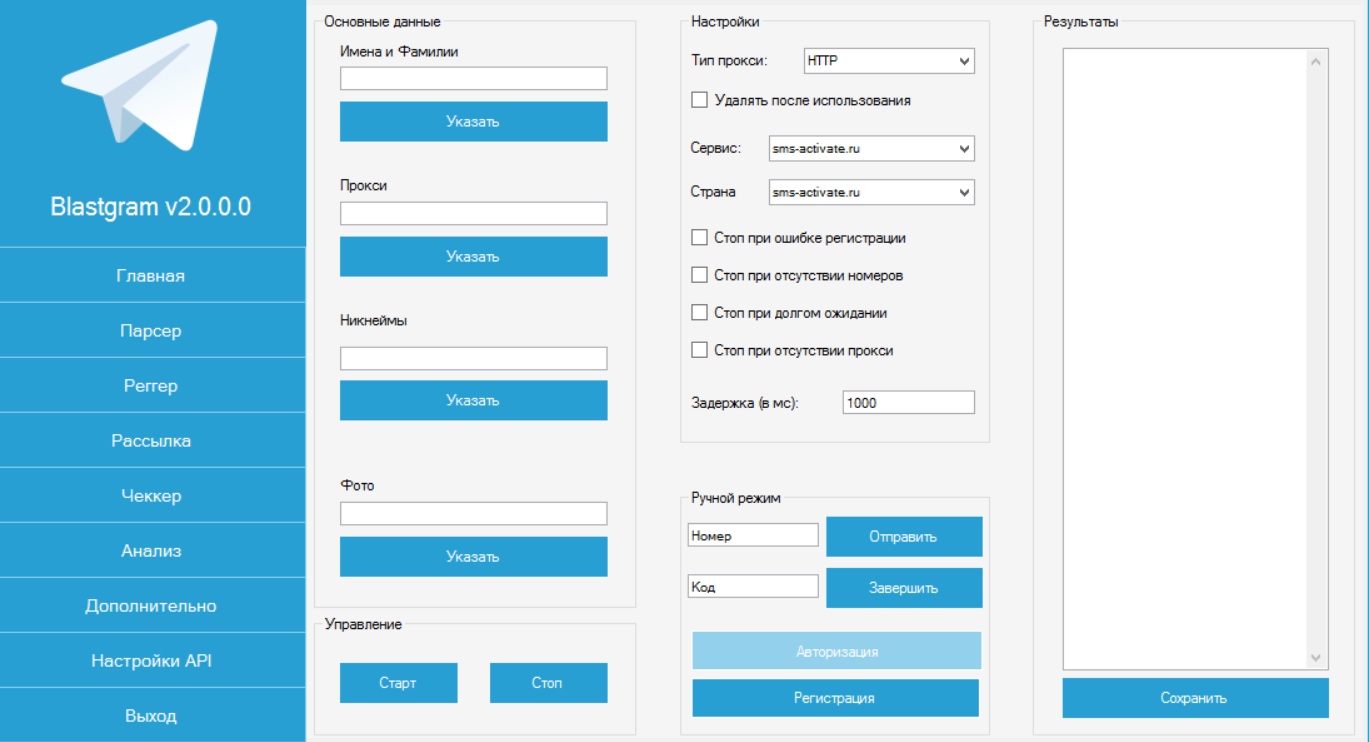Click the Регистрация button

[x=835, y=698]
